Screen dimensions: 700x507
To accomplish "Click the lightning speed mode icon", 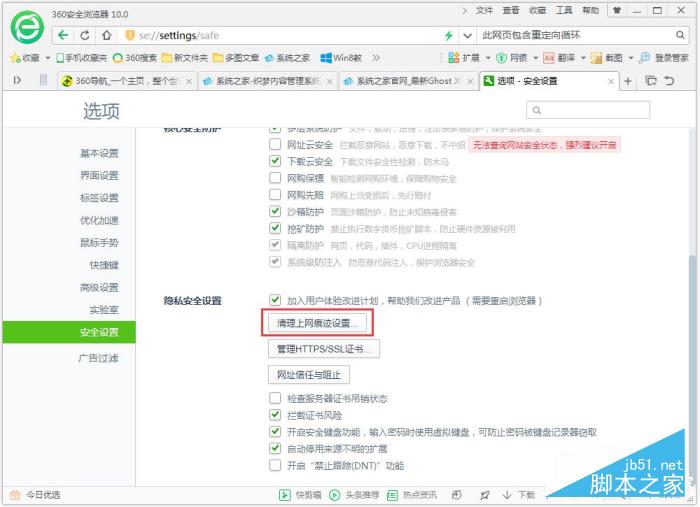I will [x=448, y=35].
